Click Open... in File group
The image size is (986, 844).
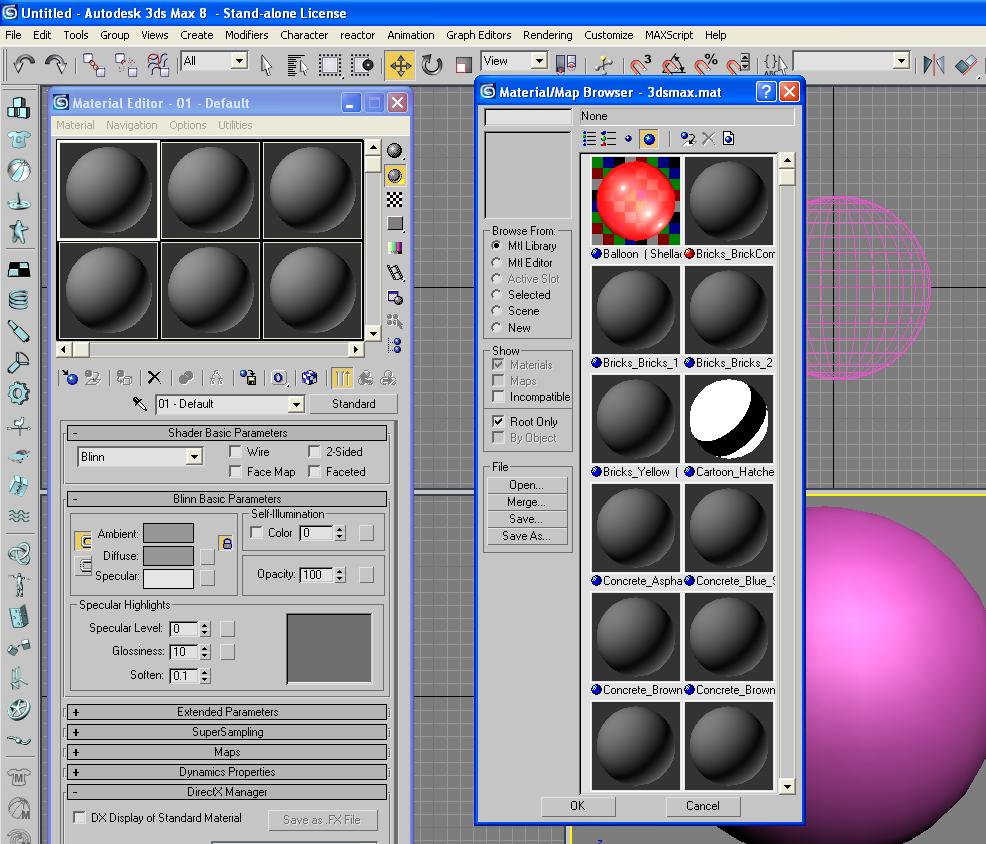tap(526, 485)
